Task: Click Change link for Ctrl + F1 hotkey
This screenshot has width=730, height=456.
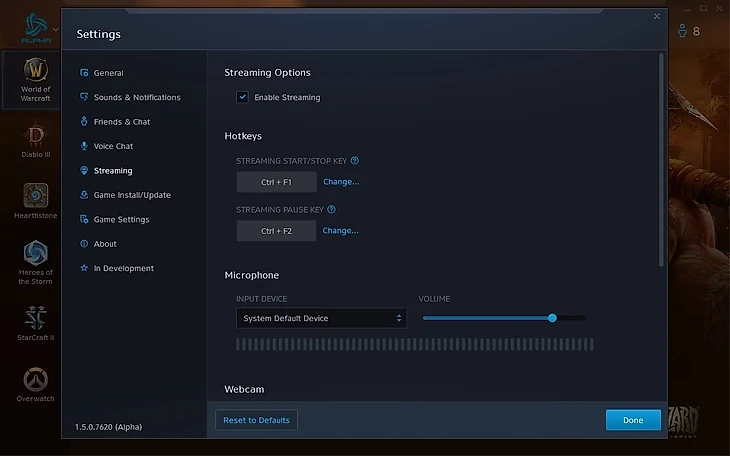Action: coord(341,182)
